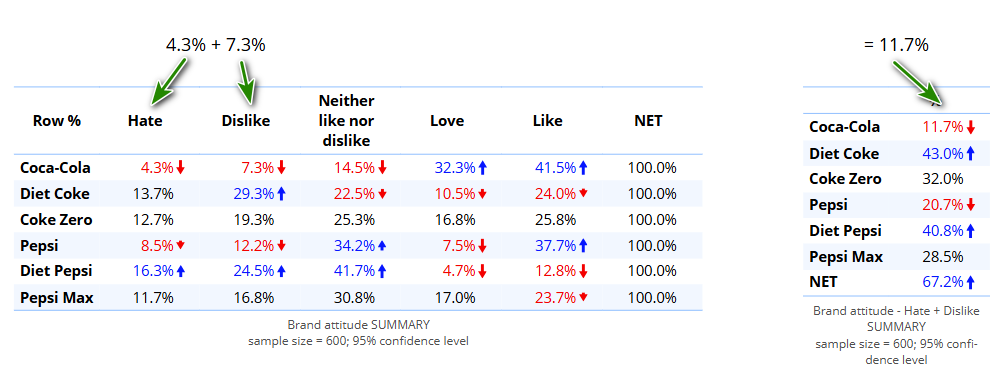Click the red down arrow beside Diet Pepsi Love 4.7%
Viewport: 1008px width, 377px height.
tap(483, 271)
